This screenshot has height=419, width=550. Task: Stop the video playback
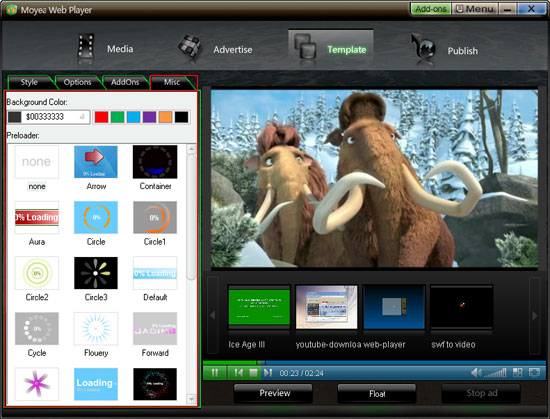click(x=253, y=373)
